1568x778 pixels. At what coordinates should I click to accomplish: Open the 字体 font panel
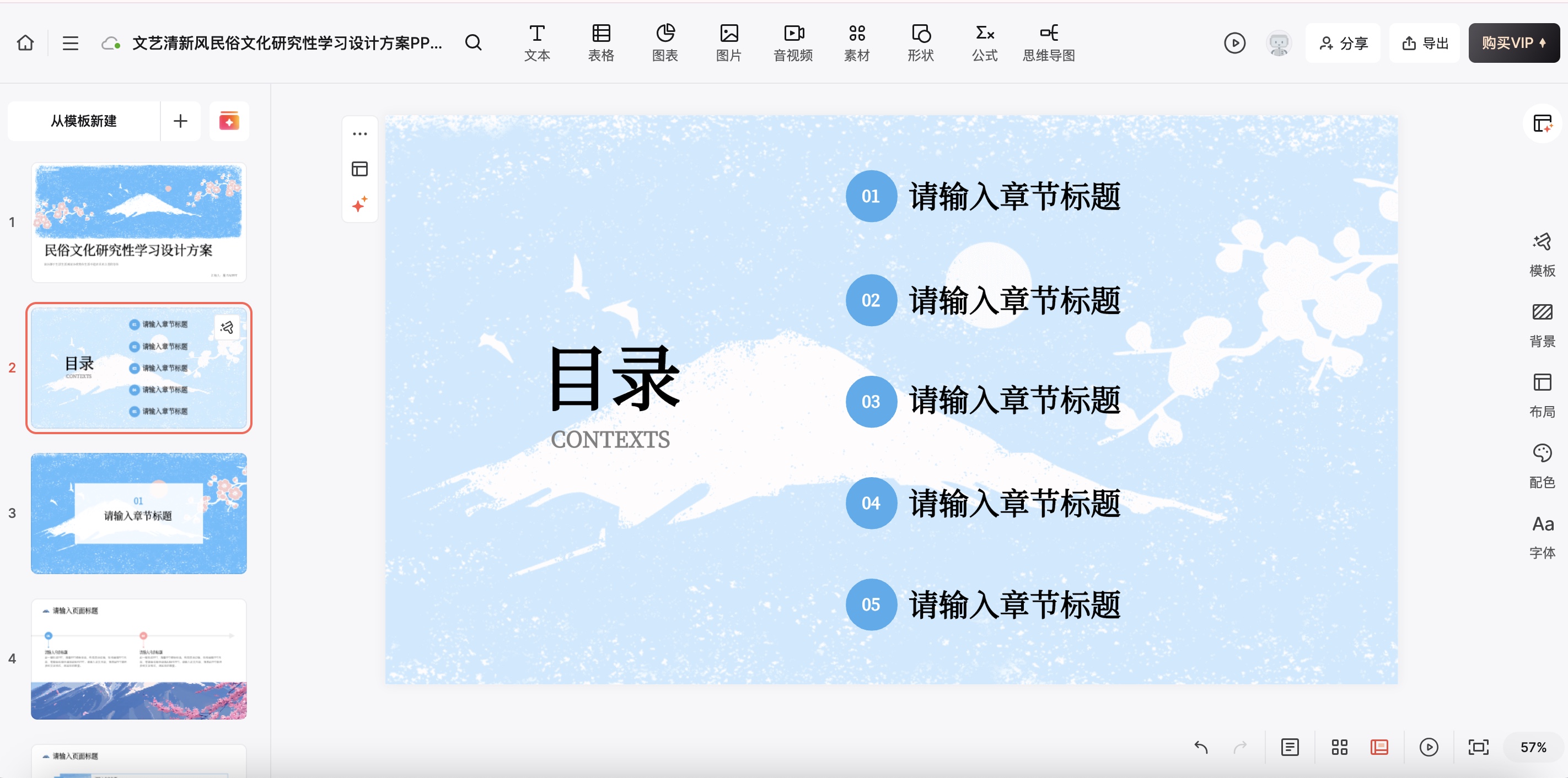[x=1543, y=537]
